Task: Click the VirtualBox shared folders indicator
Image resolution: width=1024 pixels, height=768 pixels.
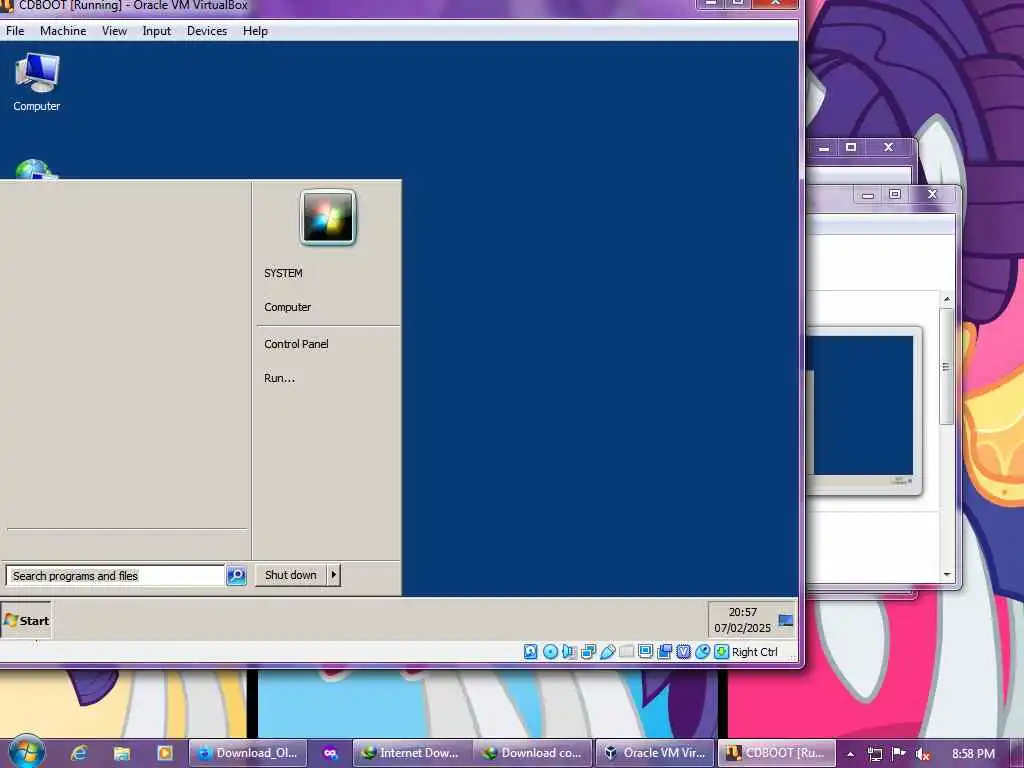Action: tap(626, 652)
